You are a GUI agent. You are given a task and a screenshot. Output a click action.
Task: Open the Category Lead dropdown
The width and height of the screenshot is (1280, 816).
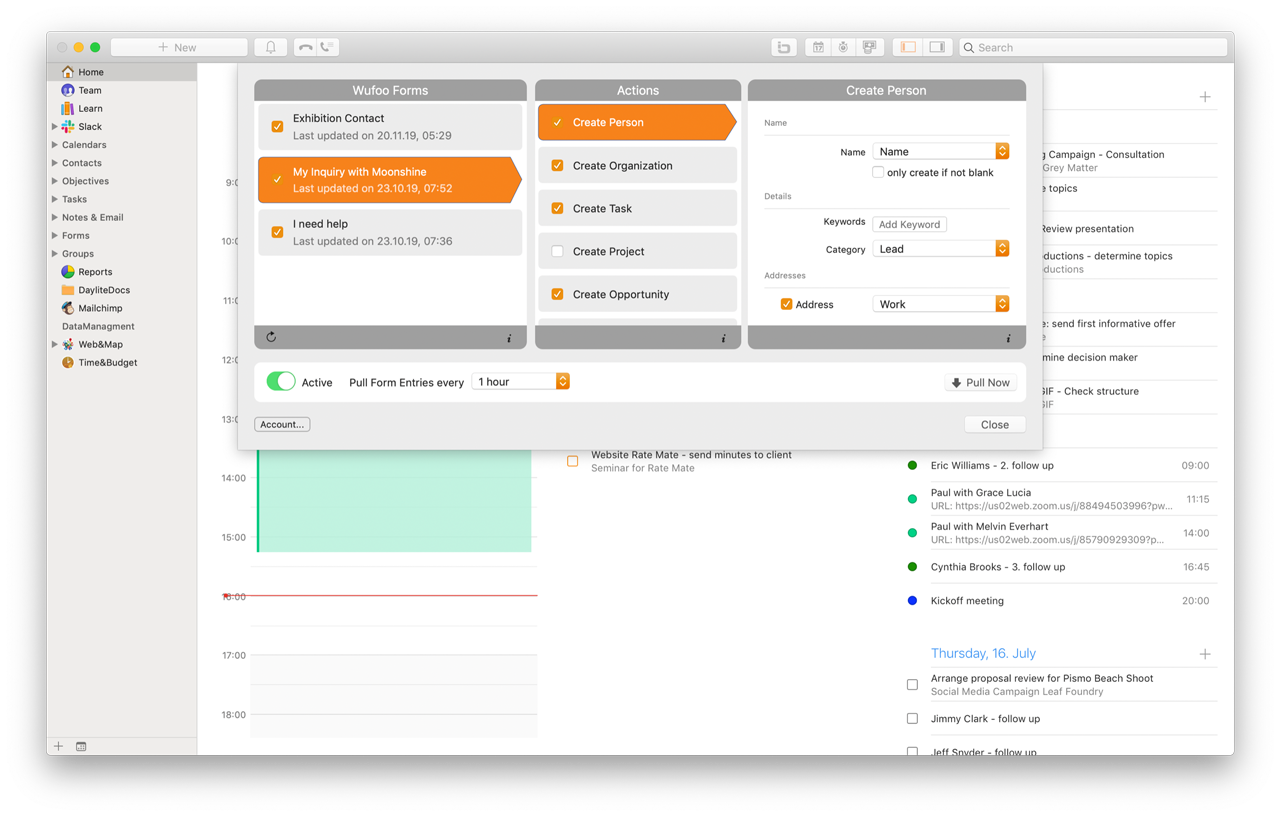coord(941,249)
